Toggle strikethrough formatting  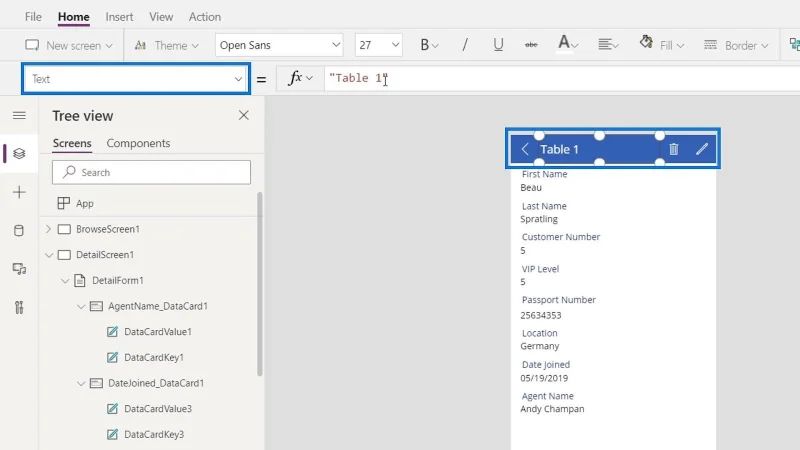pos(531,45)
